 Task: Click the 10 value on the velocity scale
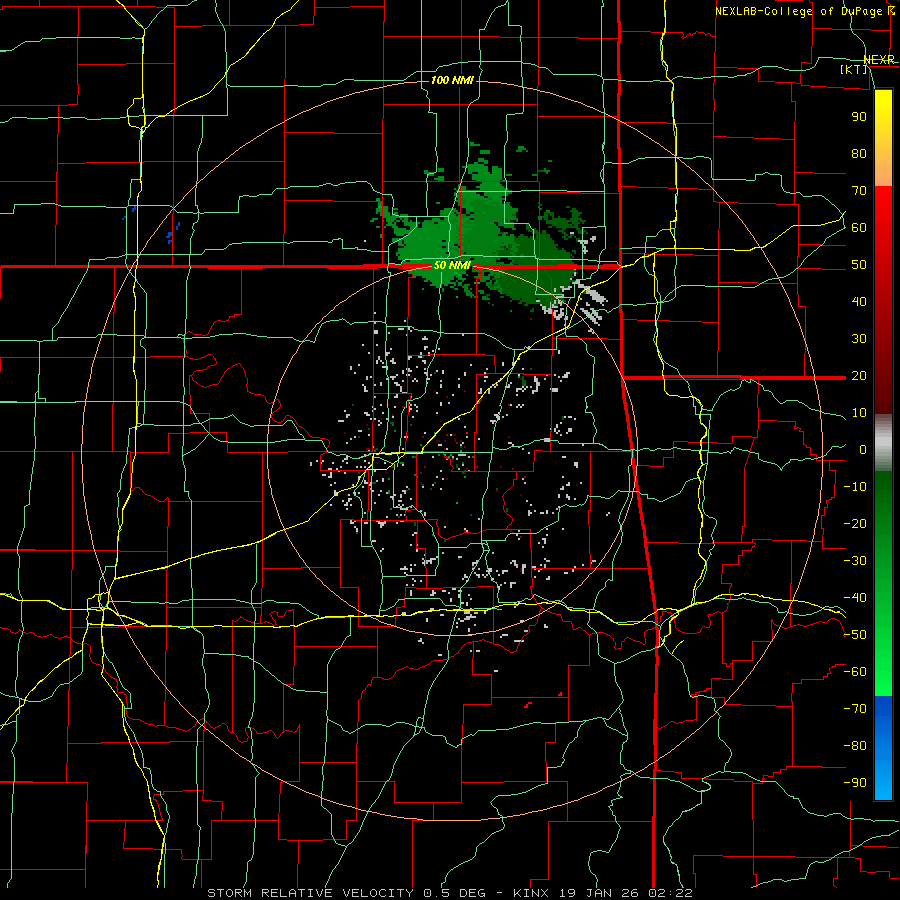859,413
